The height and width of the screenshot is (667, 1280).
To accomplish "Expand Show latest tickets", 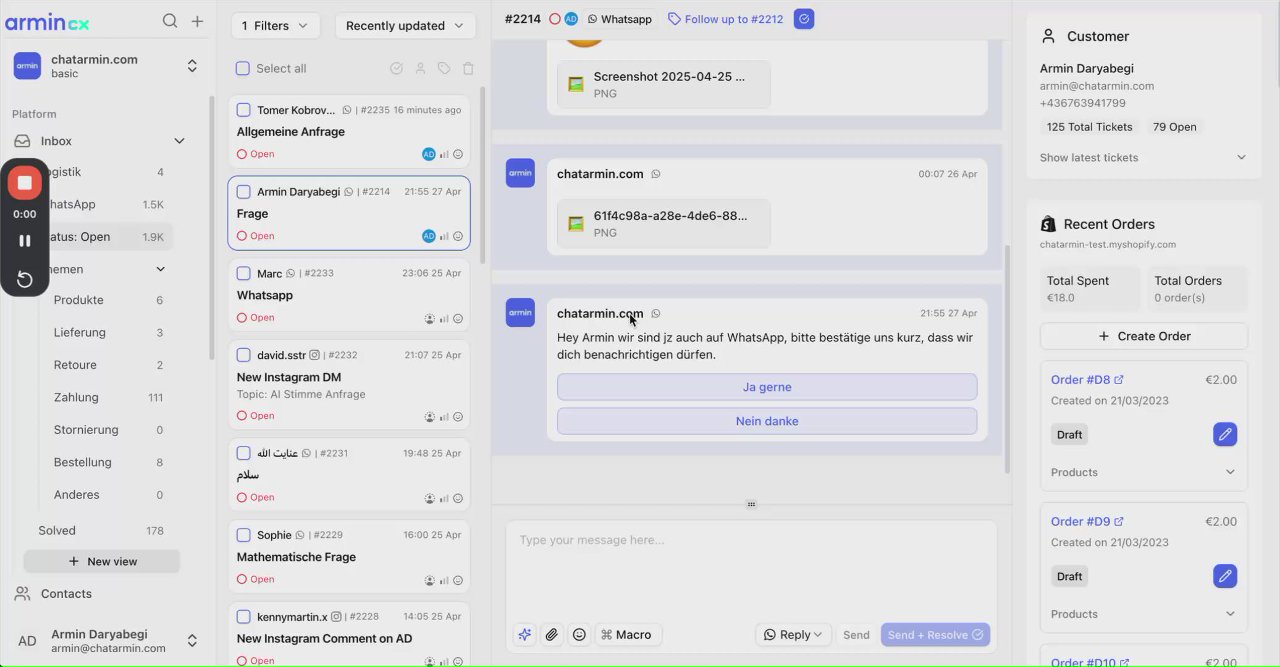I will [1143, 158].
